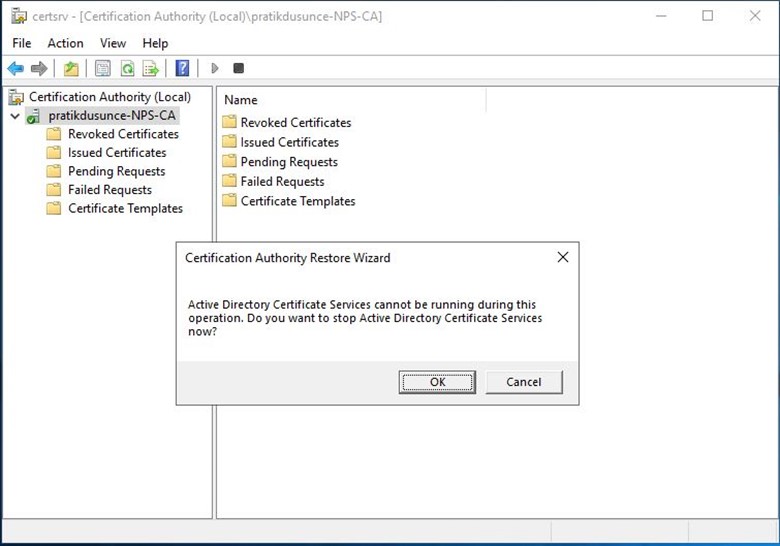
Task: Click the Export List toolbar icon
Action: click(151, 68)
